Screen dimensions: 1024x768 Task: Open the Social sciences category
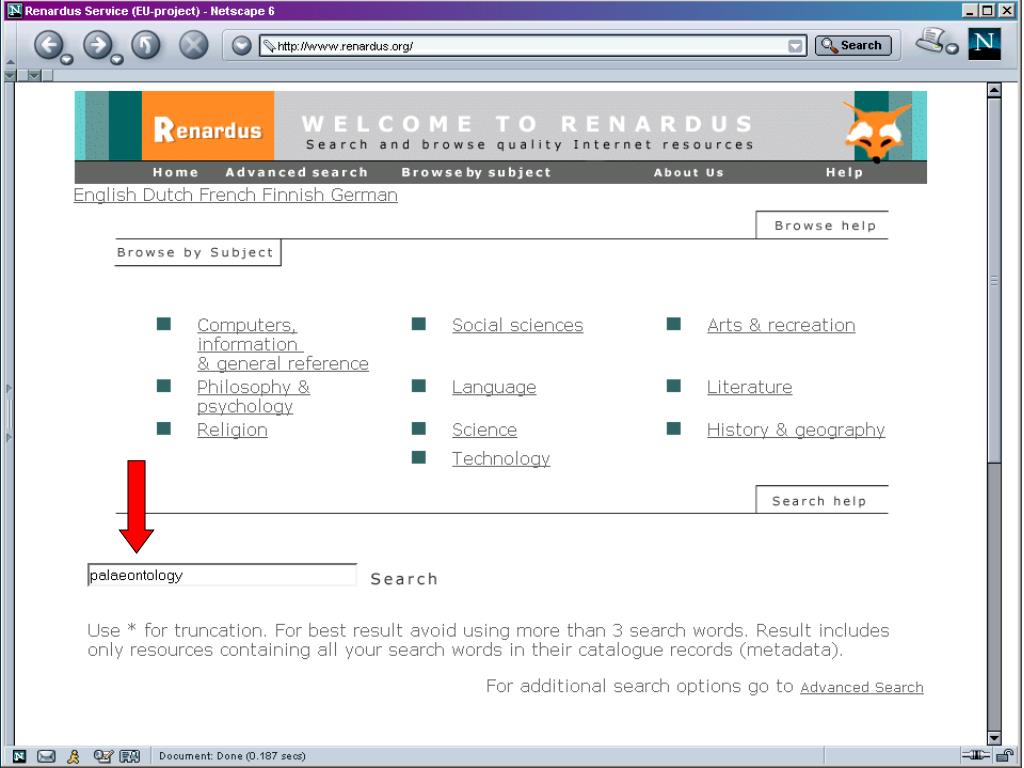pyautogui.click(x=517, y=325)
